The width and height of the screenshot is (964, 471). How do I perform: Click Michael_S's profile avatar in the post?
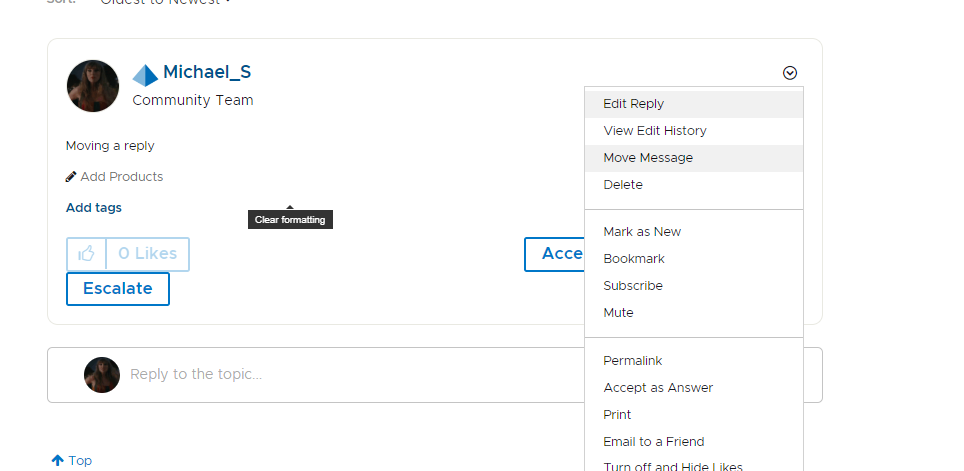93,86
